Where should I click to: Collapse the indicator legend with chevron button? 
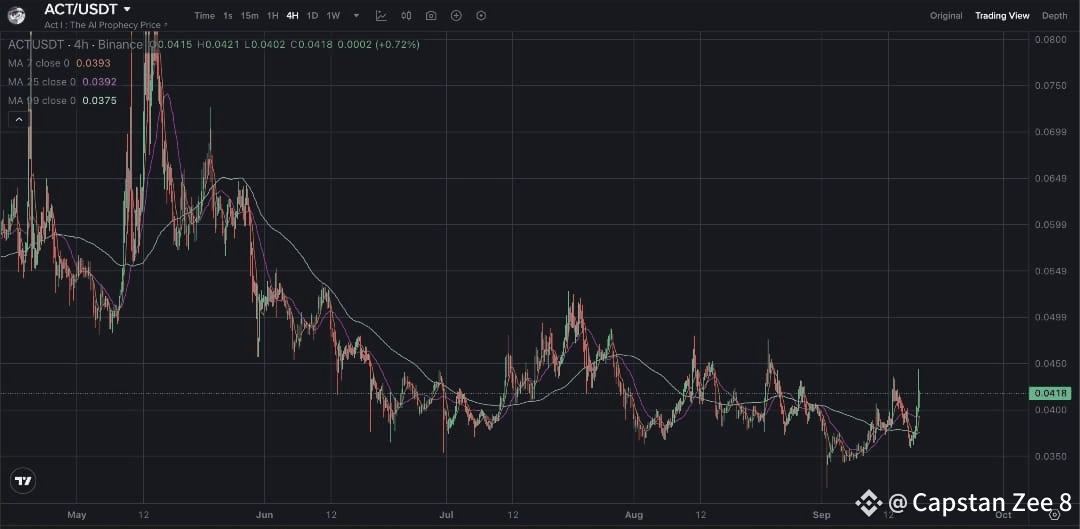(19, 119)
